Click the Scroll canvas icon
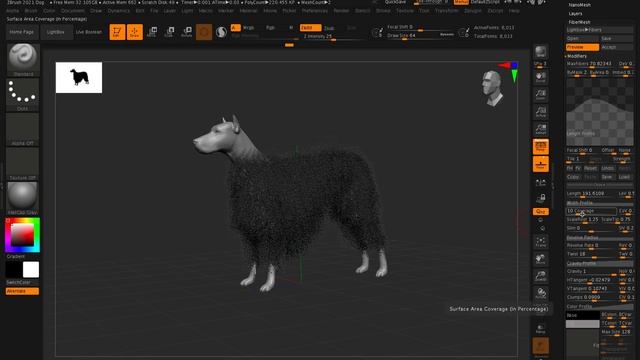 pos(540,77)
